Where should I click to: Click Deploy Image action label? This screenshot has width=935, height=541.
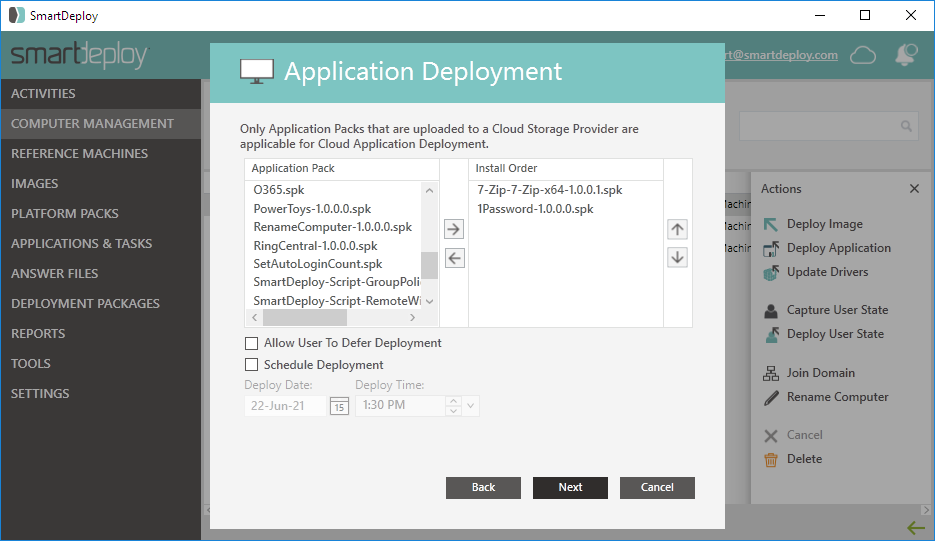pos(825,224)
